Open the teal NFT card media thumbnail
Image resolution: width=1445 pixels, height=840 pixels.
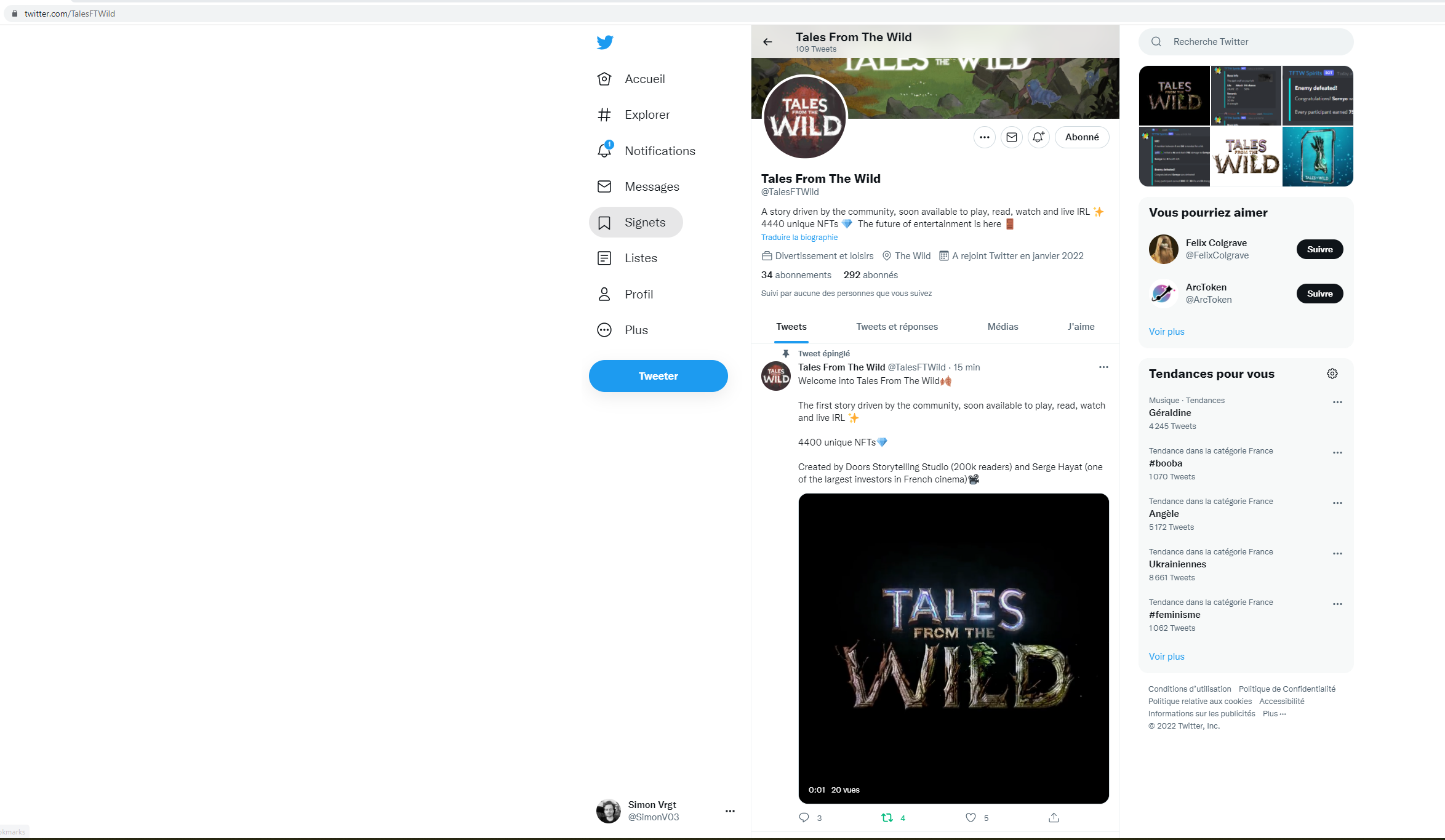(1318, 156)
